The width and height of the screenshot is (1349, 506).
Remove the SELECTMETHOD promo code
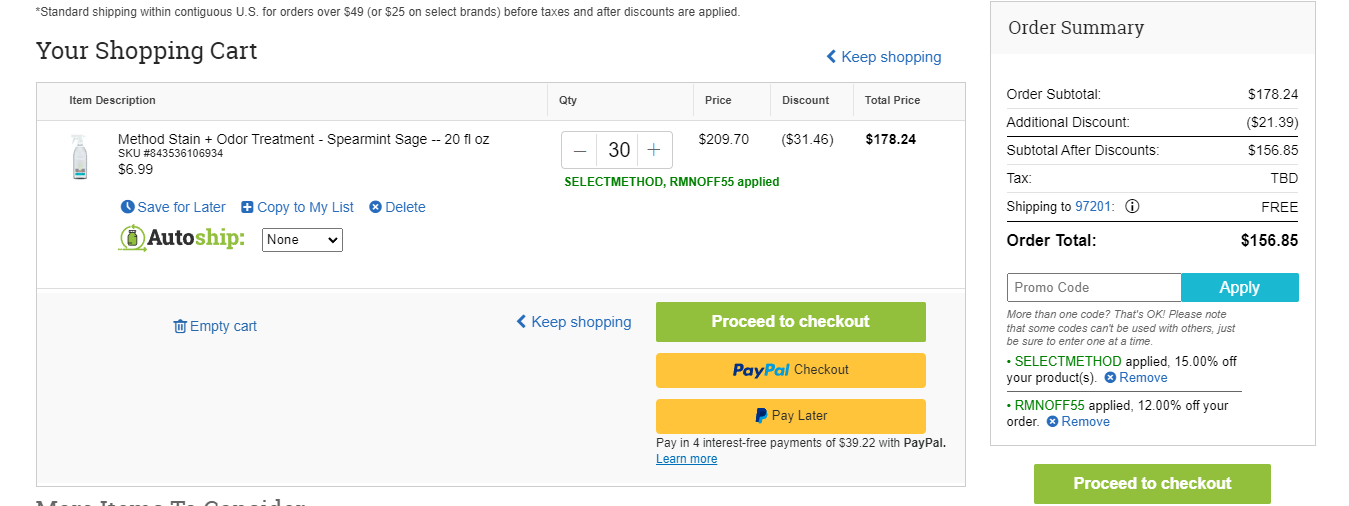click(1136, 378)
